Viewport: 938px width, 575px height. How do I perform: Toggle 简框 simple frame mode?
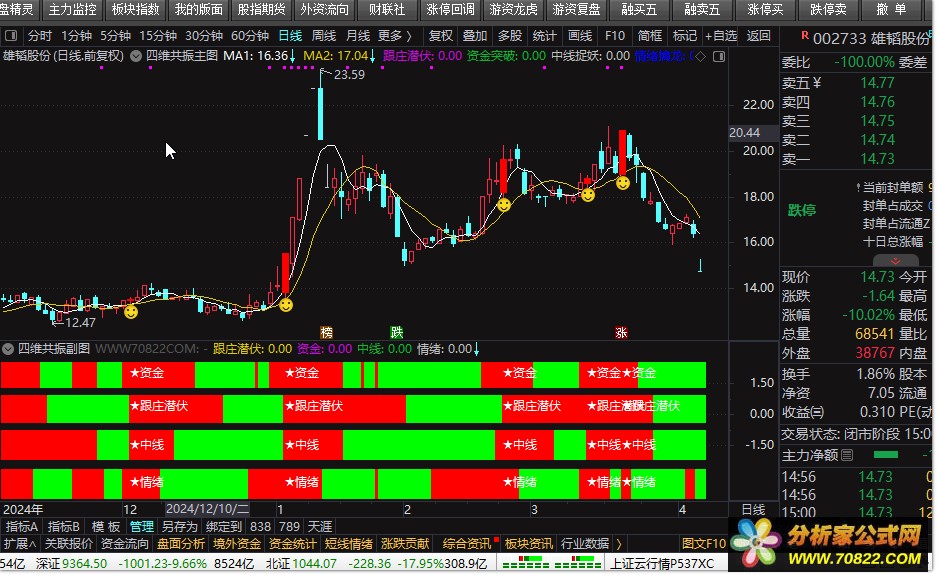click(x=650, y=36)
